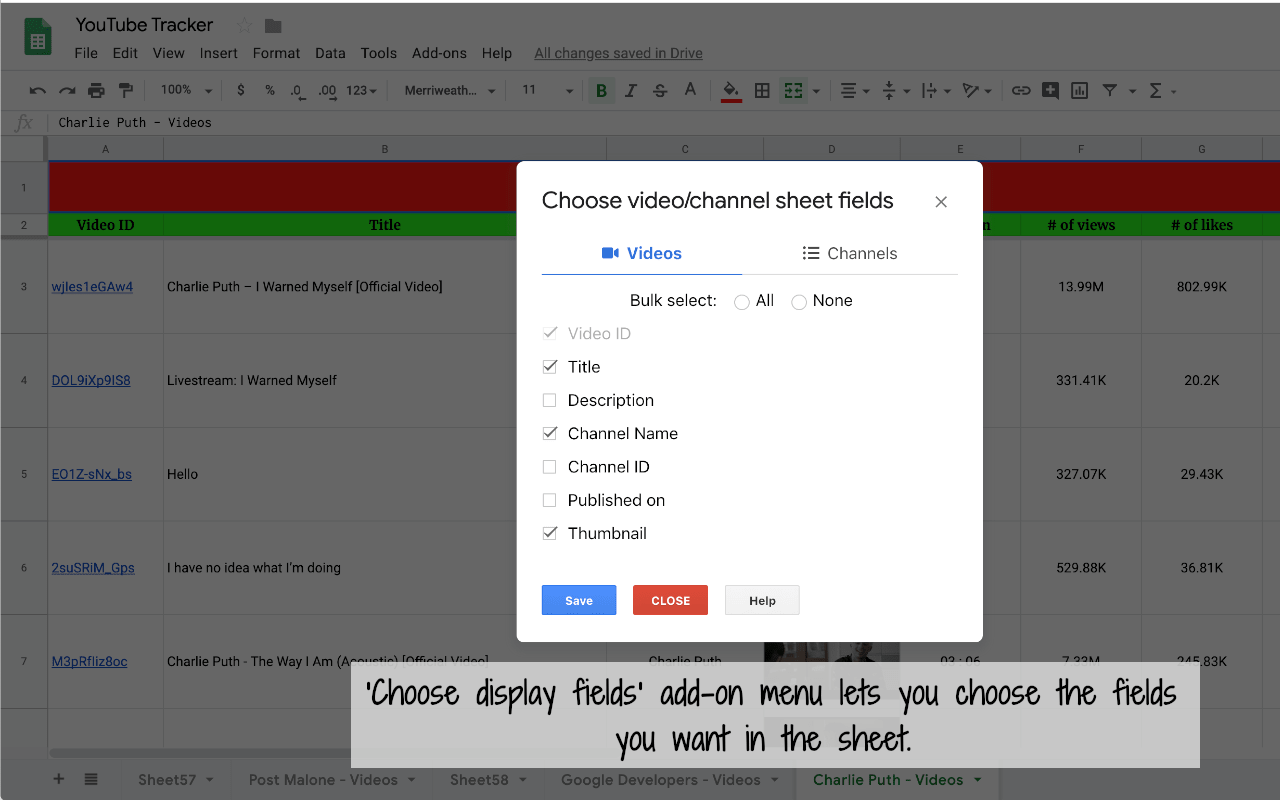1280x800 pixels.
Task: Select the None bulk select radio
Action: pos(799,302)
